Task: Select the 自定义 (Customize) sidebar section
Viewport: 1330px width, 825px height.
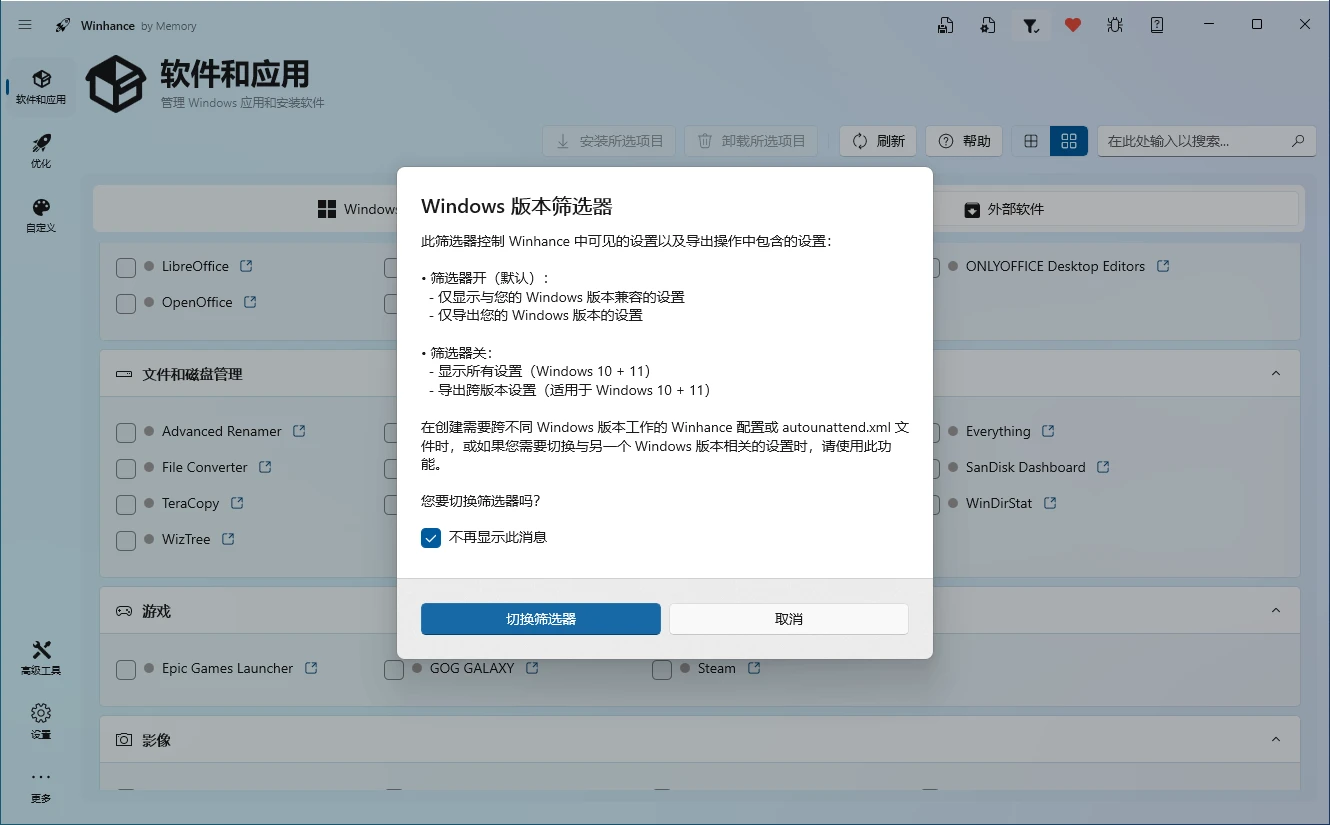Action: coord(40,215)
